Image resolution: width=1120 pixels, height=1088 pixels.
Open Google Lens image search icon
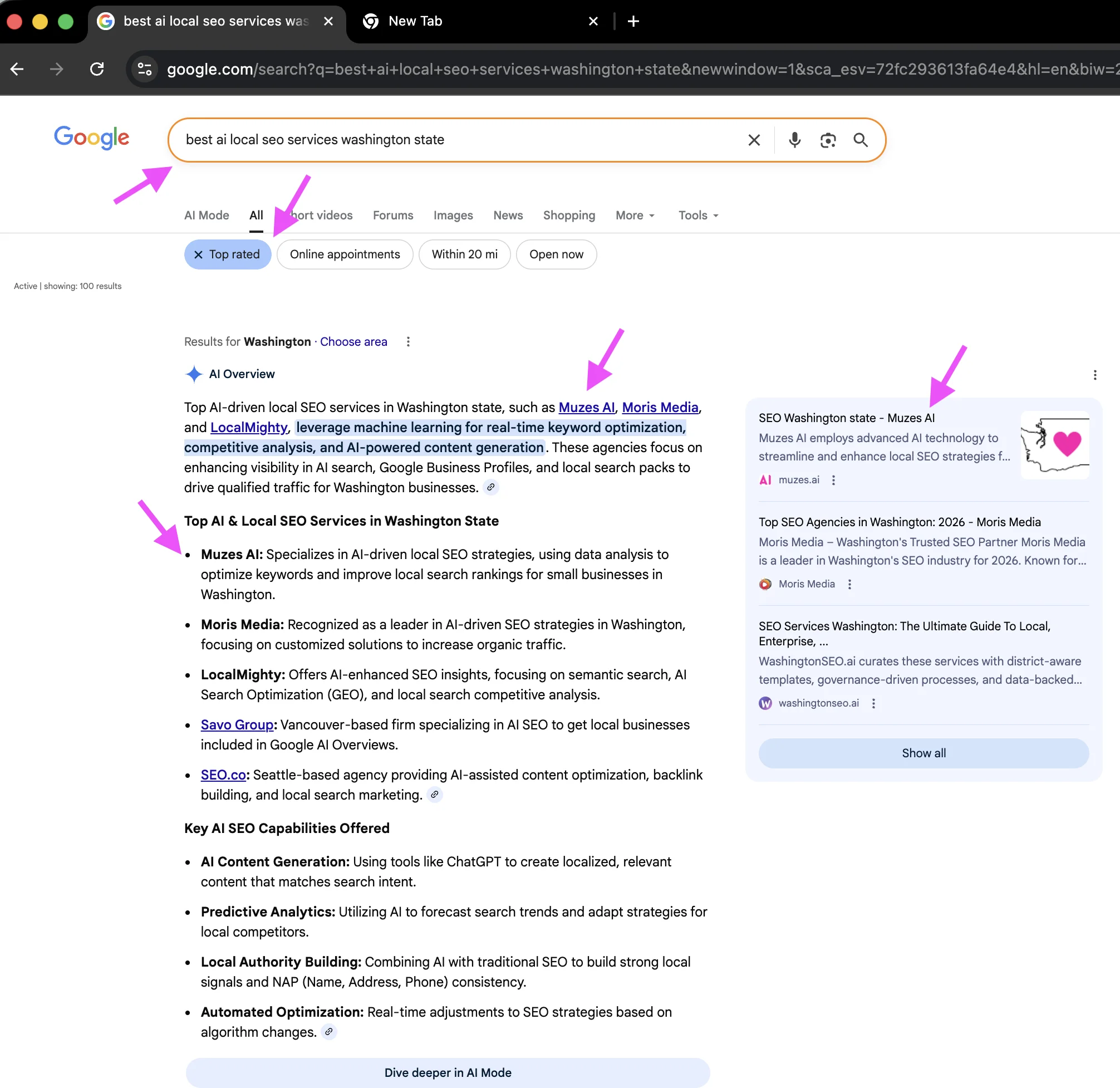827,140
